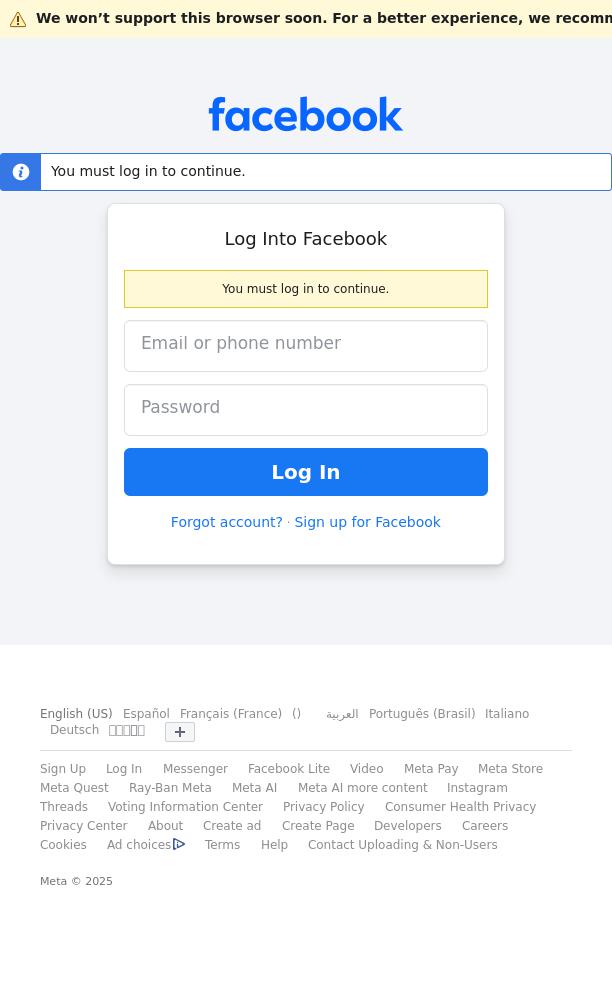Open the Messenger footer link
This screenshot has width=612, height=1001.
click(195, 769)
